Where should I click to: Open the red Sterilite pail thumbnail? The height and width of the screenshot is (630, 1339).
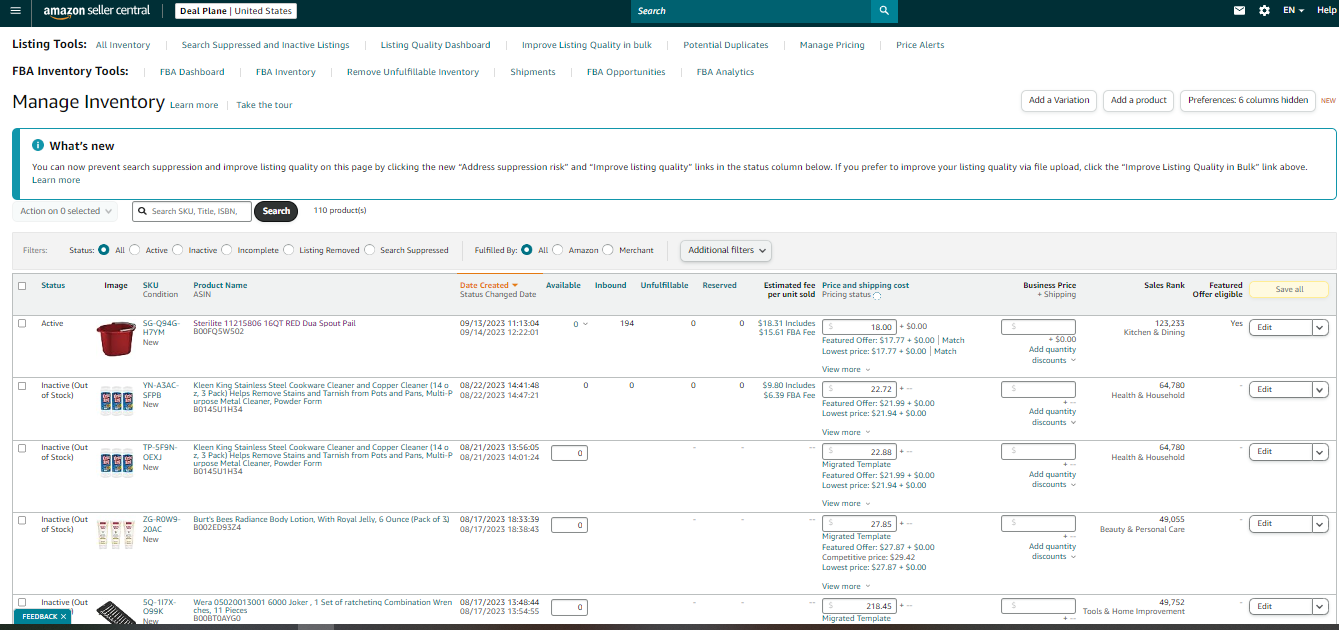(116, 339)
